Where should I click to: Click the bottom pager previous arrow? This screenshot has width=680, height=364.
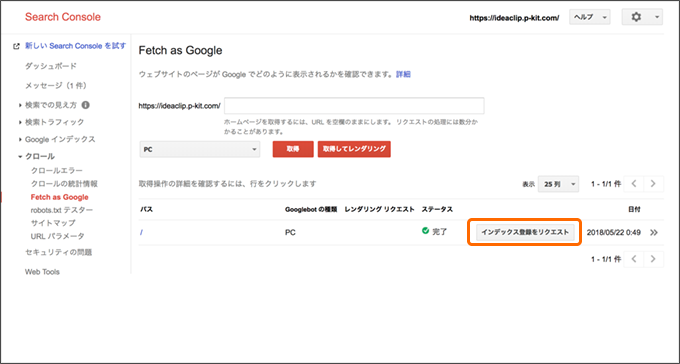pos(634,259)
